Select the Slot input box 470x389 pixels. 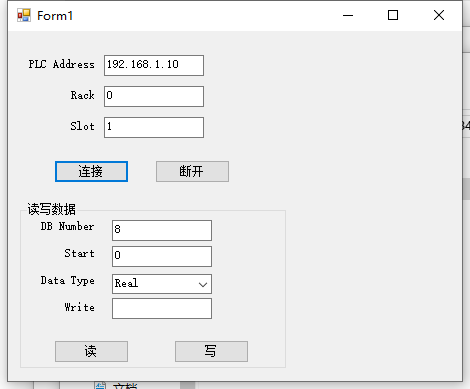(154, 127)
